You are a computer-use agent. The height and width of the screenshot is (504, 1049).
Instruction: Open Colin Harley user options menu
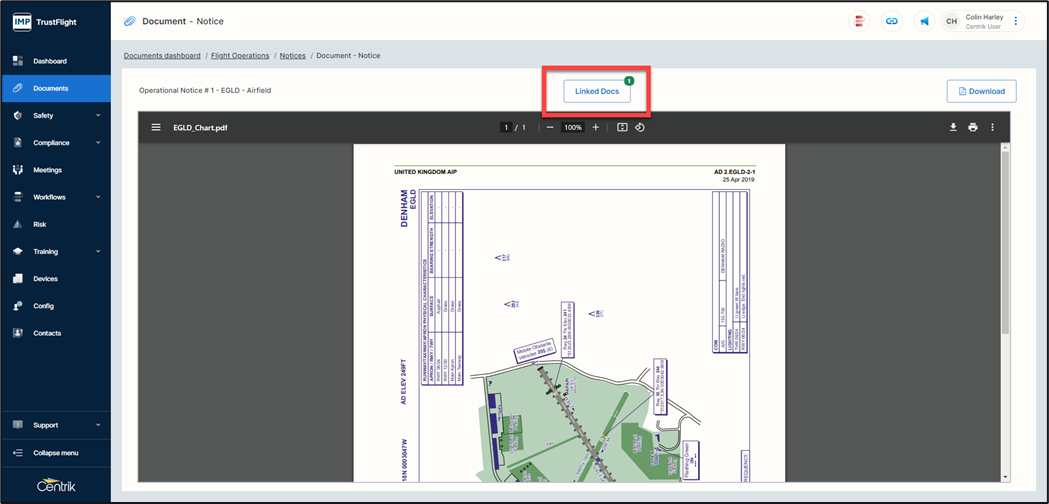click(x=1016, y=21)
